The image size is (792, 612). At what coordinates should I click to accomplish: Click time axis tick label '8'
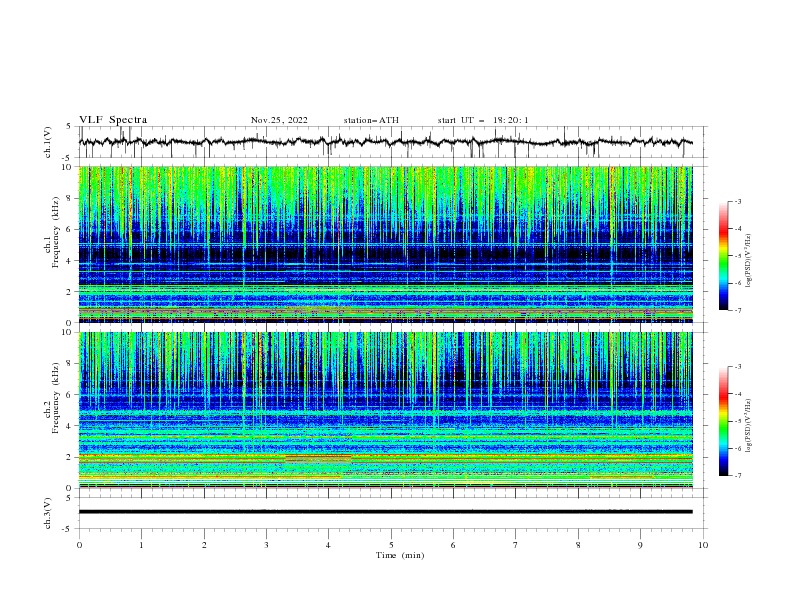tap(578, 545)
